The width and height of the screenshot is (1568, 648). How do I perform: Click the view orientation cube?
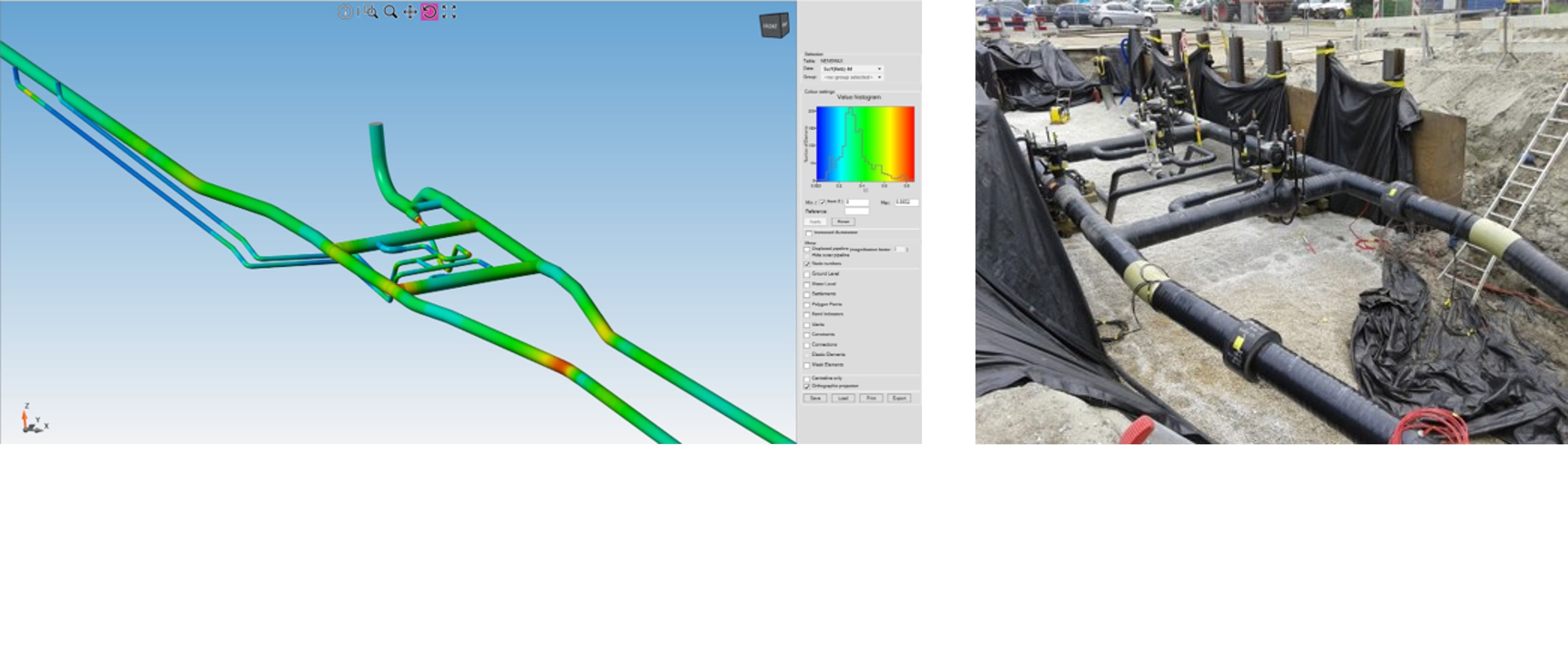click(774, 26)
